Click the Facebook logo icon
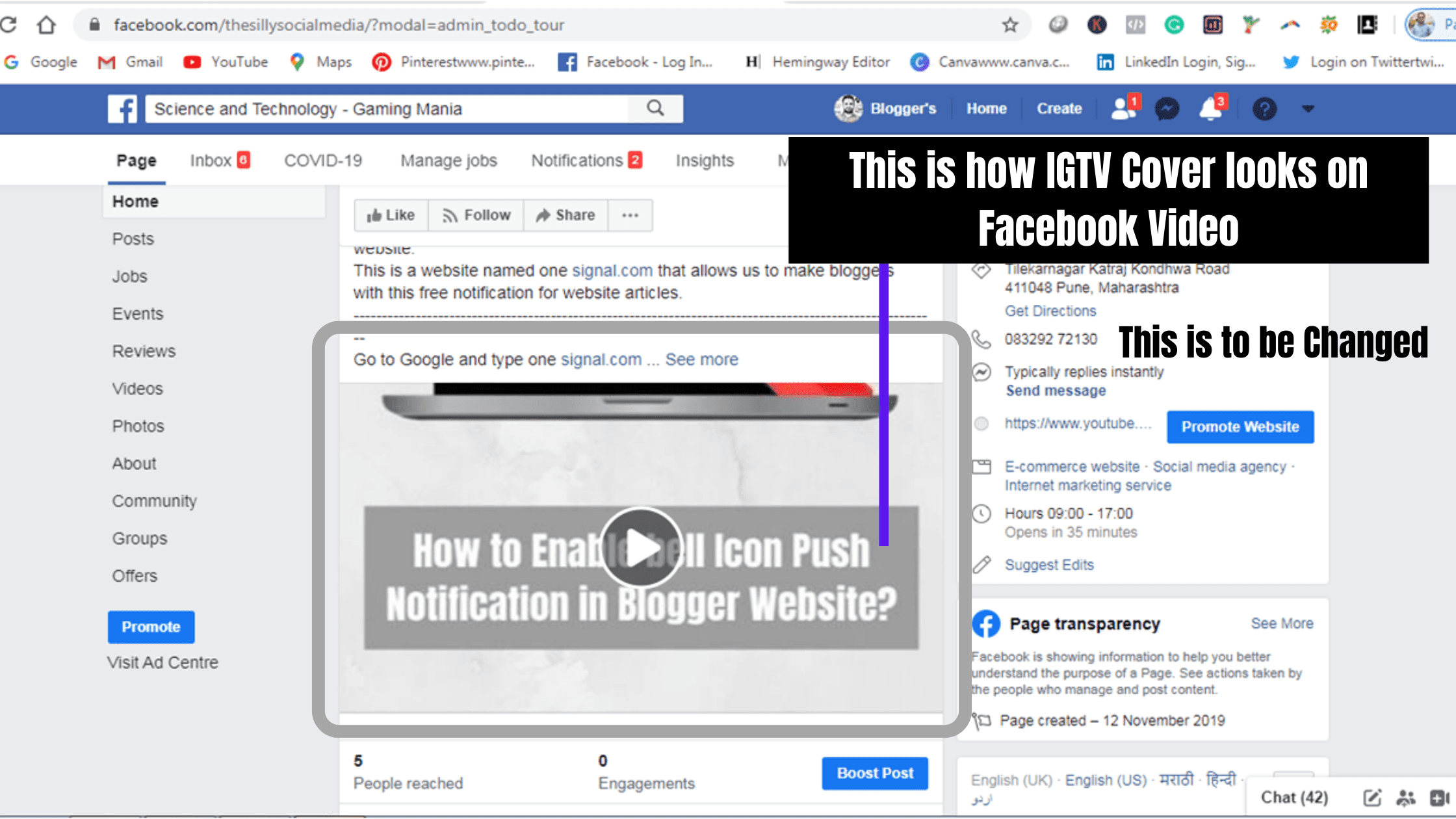Image resolution: width=1456 pixels, height=819 pixels. (x=122, y=109)
